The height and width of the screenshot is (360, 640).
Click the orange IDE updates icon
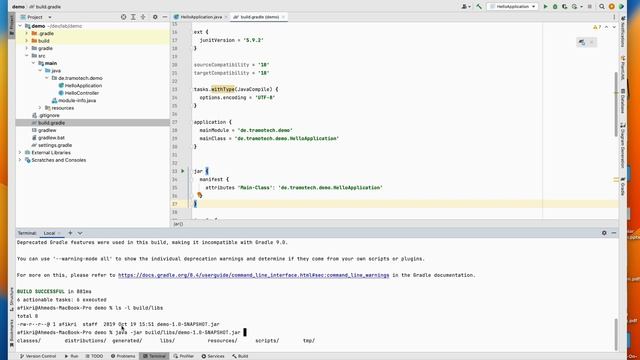(611, 7)
